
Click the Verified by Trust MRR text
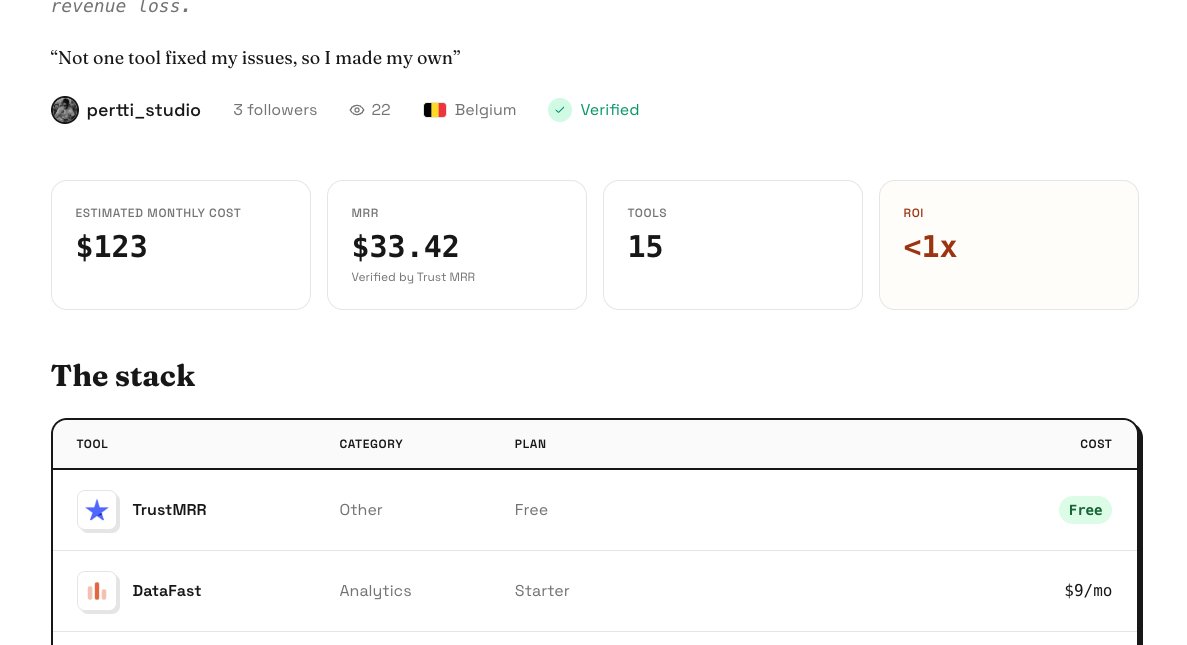tap(413, 277)
